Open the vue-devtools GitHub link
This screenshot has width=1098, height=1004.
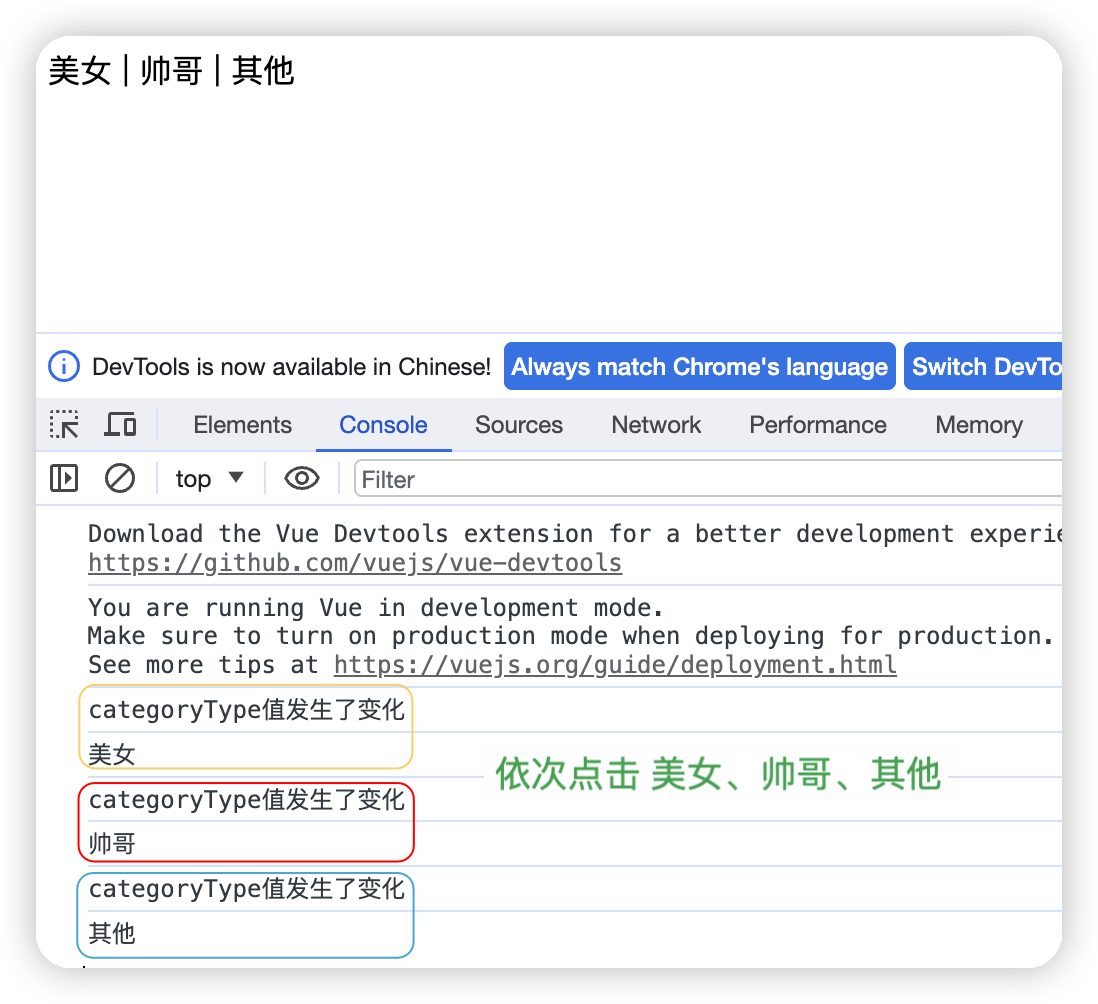pos(354,563)
